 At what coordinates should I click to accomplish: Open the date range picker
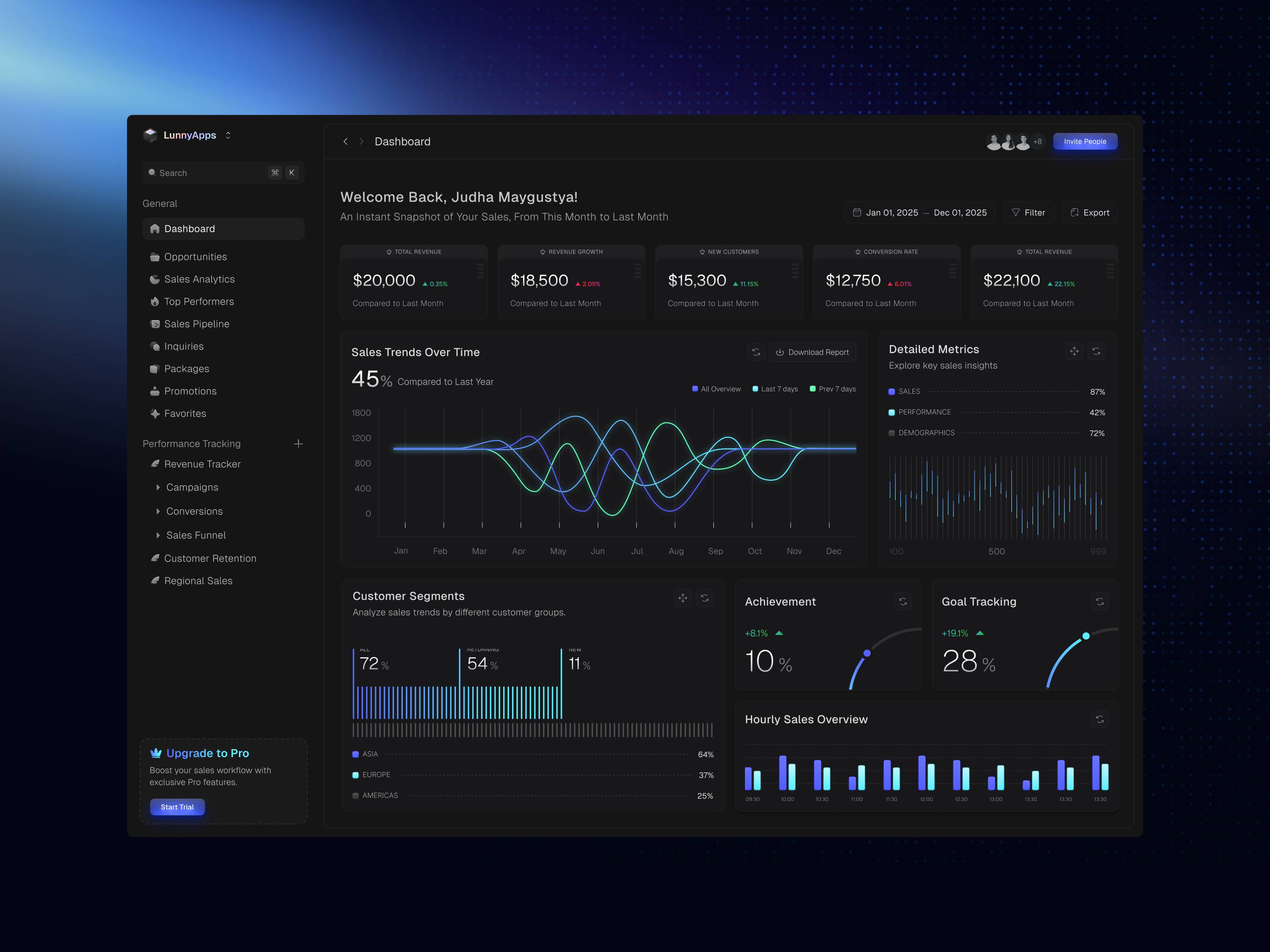[x=920, y=212]
